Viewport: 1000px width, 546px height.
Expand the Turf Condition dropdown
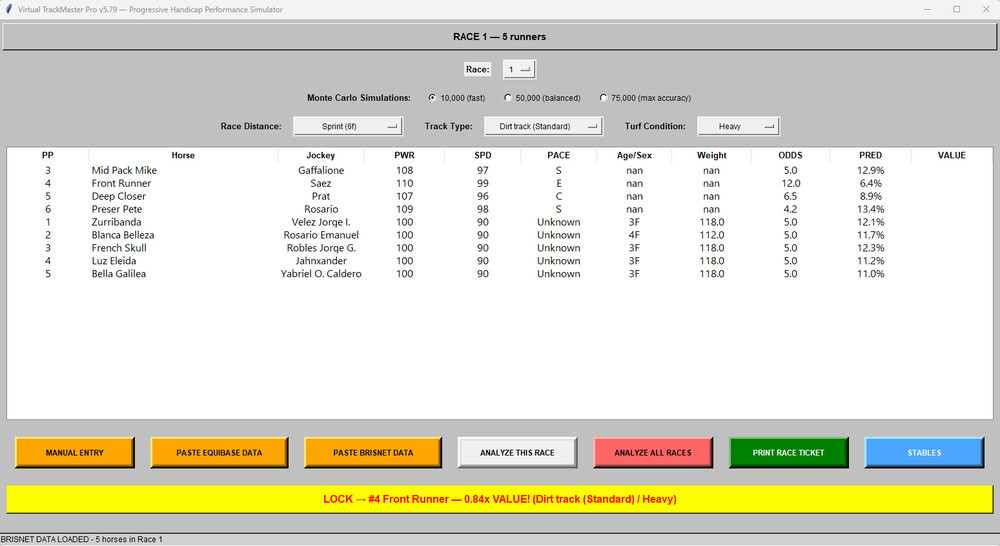pos(738,126)
